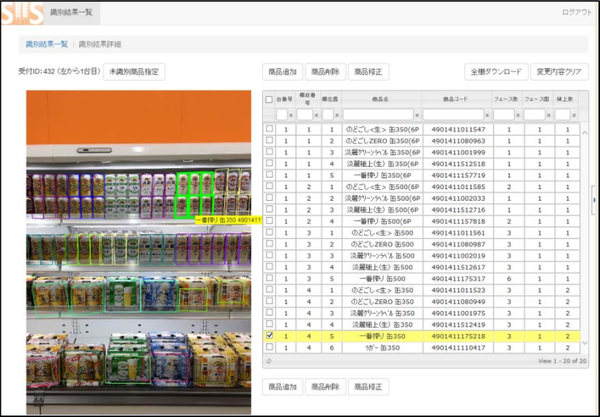
Task: Check the row with code 4901411110417
Action: point(269,347)
